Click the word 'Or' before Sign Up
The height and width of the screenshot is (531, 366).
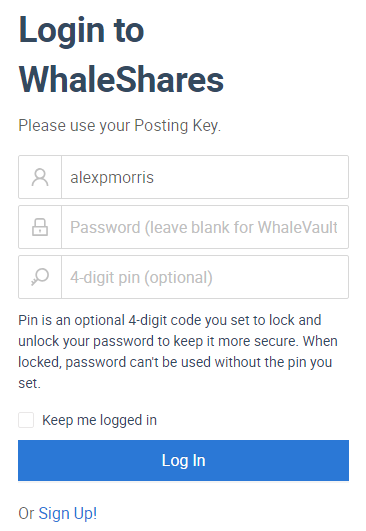(x=26, y=513)
